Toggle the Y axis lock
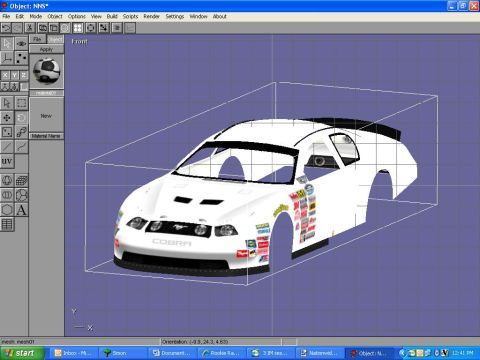 tap(14, 75)
